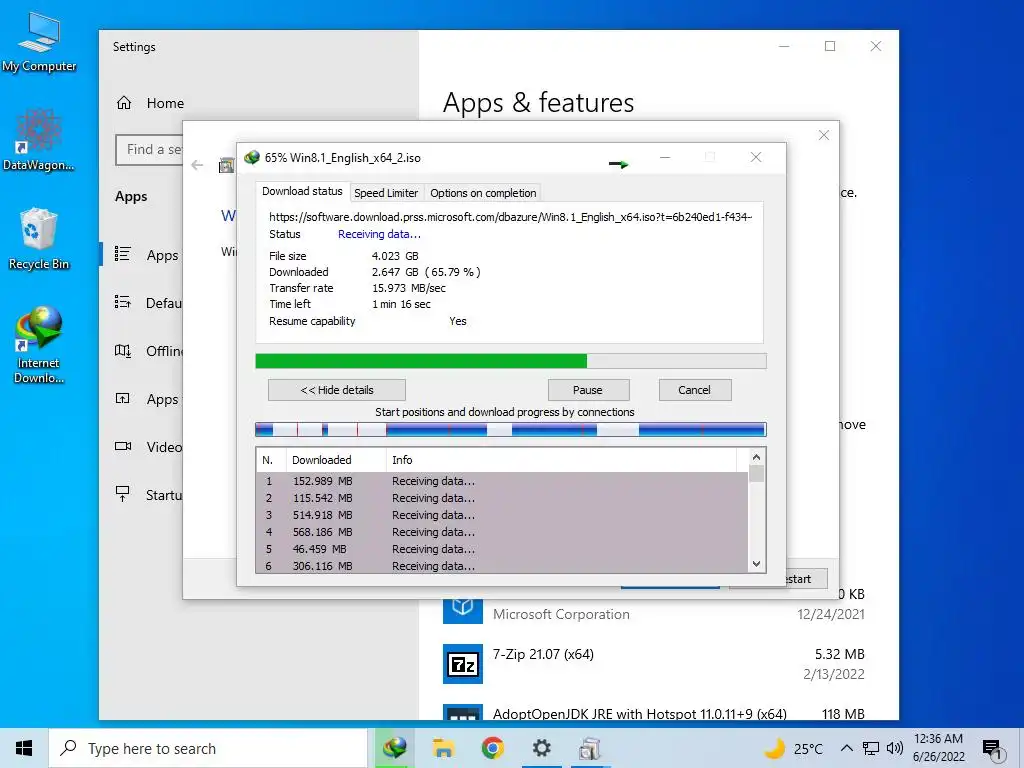Select connection row with 46.459 MB
Screen dimensions: 1024x768
coord(502,549)
